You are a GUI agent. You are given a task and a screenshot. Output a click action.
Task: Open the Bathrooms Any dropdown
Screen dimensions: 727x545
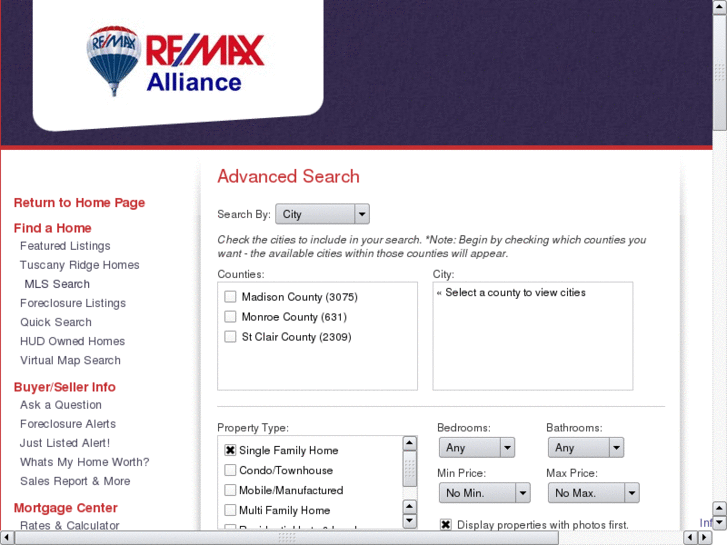pos(586,448)
